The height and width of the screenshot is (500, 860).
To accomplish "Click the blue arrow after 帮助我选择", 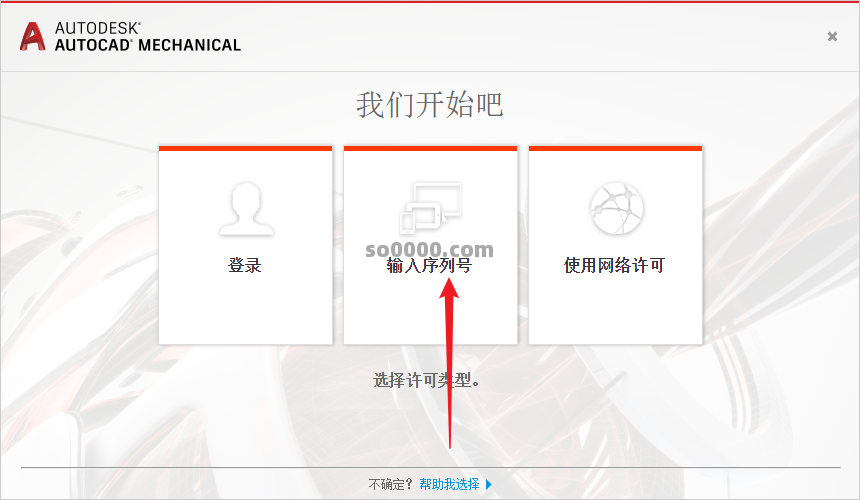I will (x=489, y=485).
